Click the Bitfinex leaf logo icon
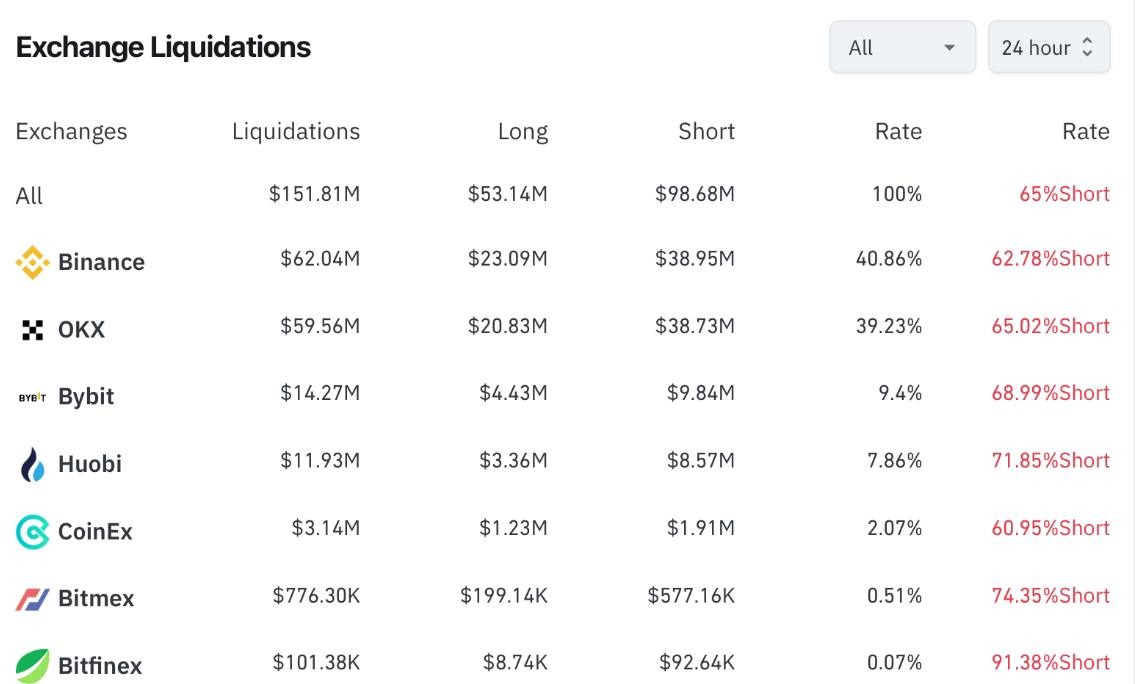 [32, 666]
